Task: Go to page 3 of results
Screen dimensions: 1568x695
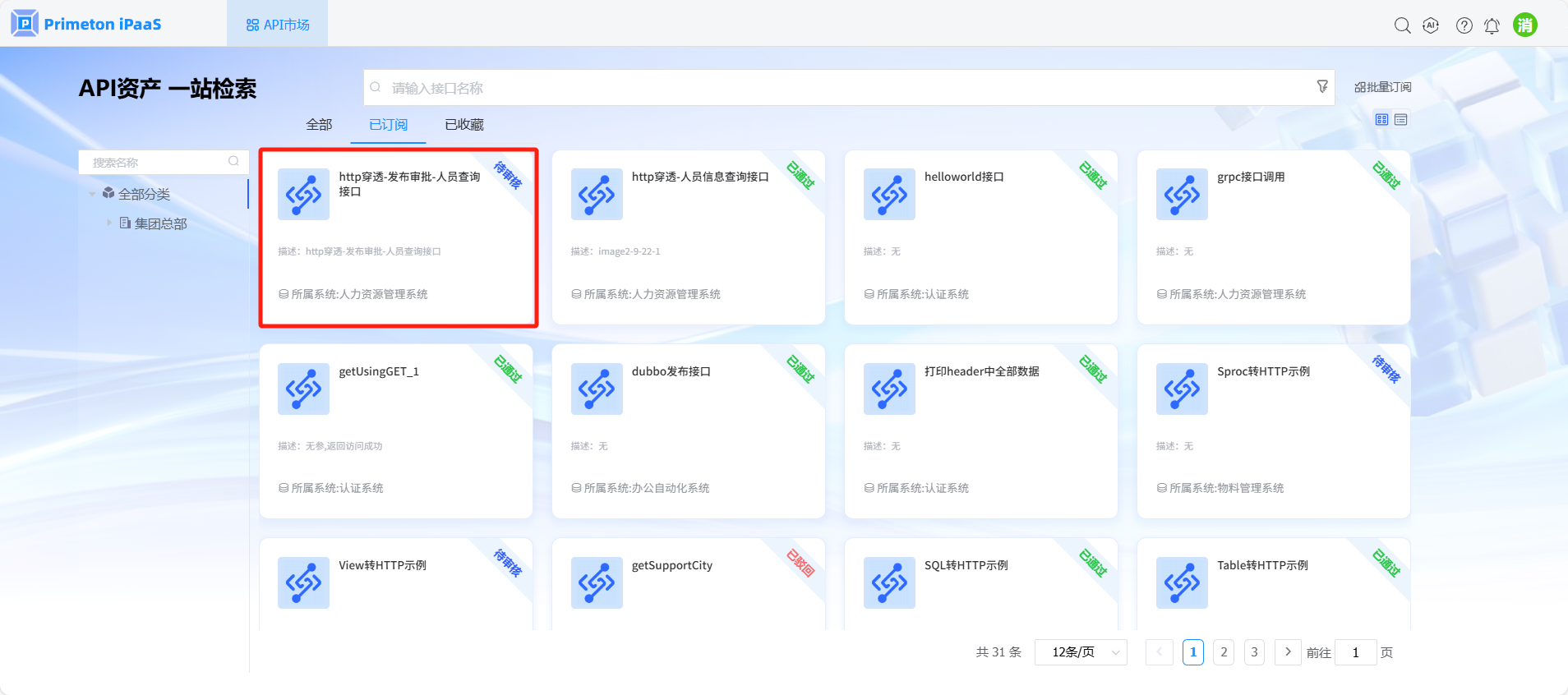Action: pyautogui.click(x=1253, y=652)
